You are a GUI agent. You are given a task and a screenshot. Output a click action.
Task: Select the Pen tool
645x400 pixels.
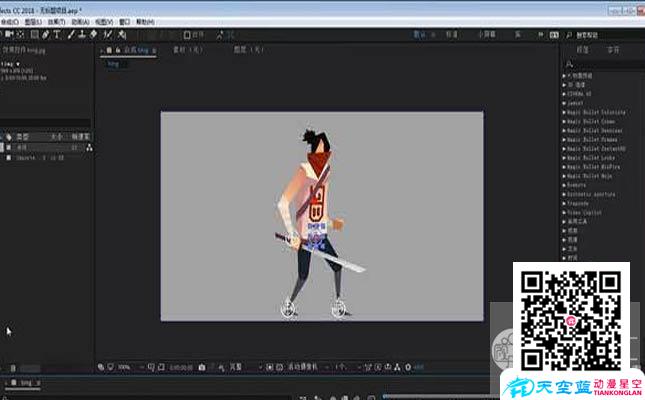[45, 35]
